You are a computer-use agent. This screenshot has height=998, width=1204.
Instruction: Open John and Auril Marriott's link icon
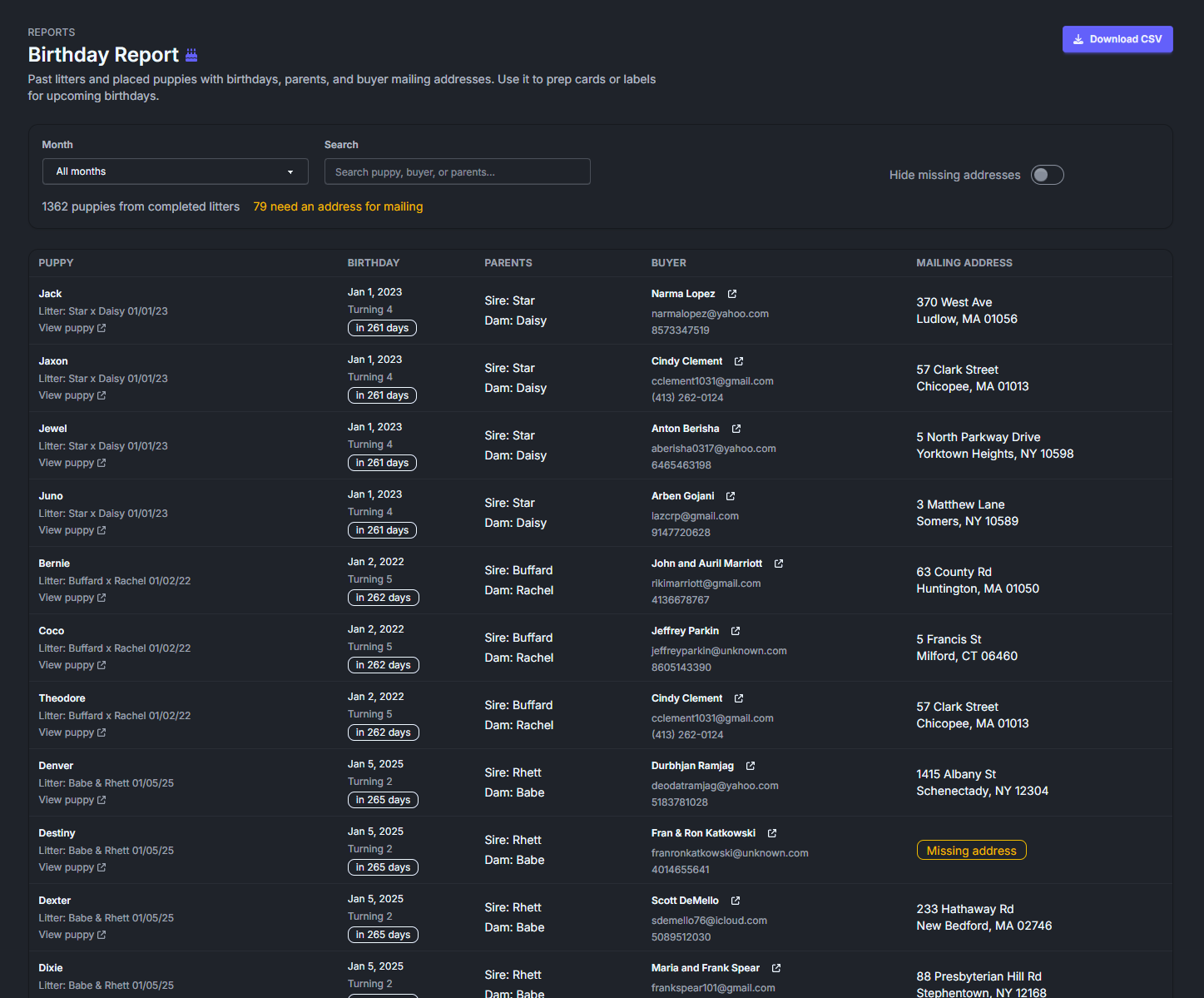pyautogui.click(x=778, y=563)
